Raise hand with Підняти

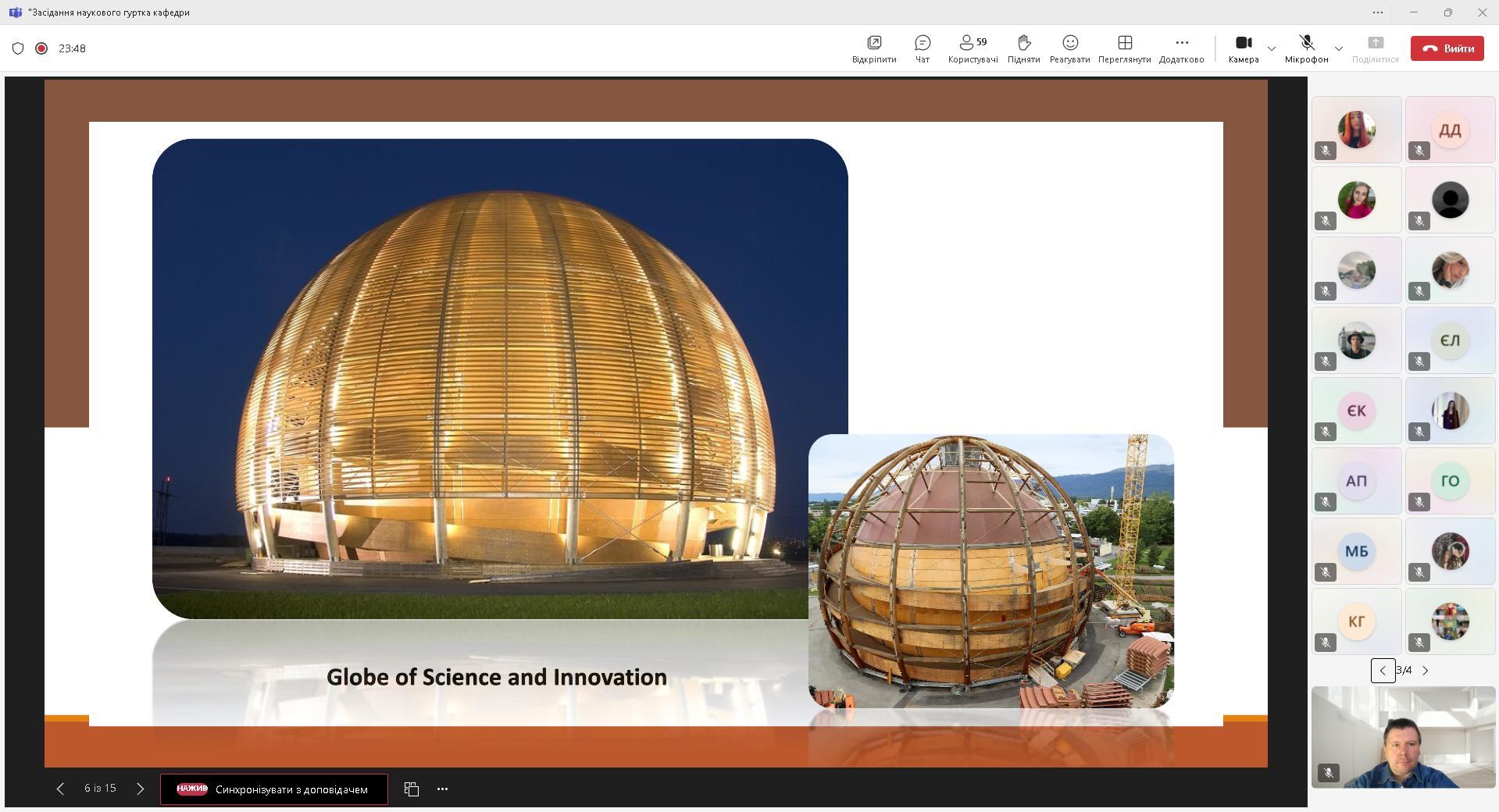coord(1023,48)
